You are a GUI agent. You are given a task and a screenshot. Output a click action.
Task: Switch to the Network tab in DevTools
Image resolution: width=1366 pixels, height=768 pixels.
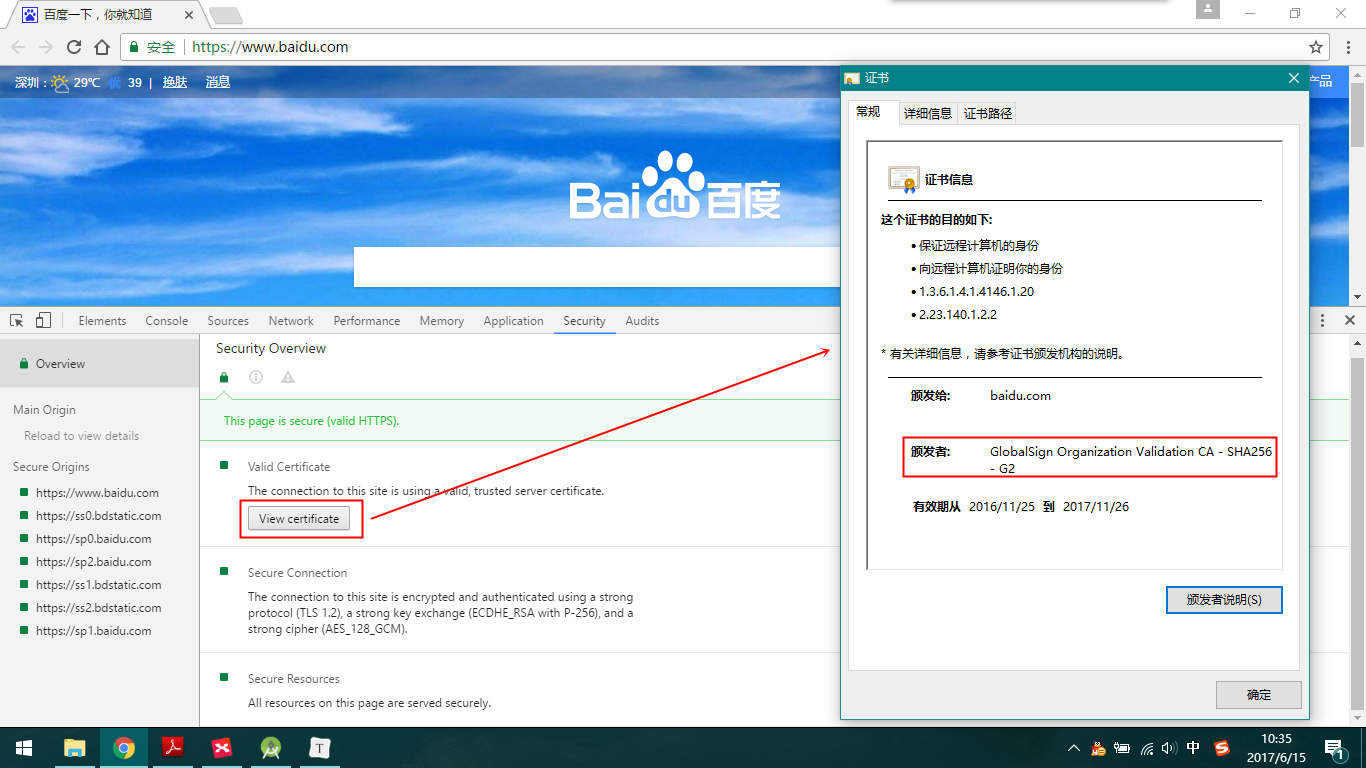(x=291, y=321)
